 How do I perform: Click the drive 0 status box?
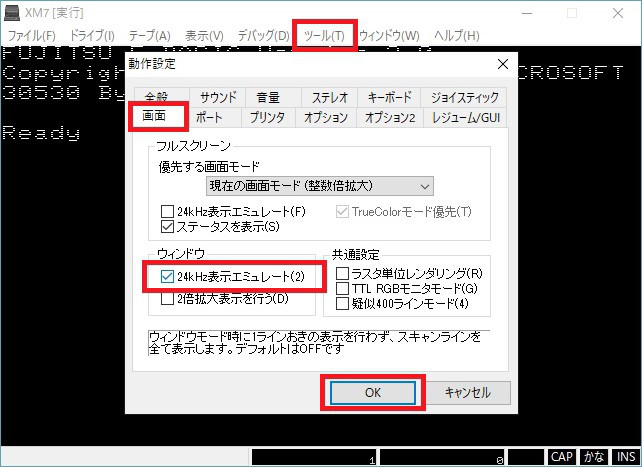pyautogui.click(x=443, y=457)
